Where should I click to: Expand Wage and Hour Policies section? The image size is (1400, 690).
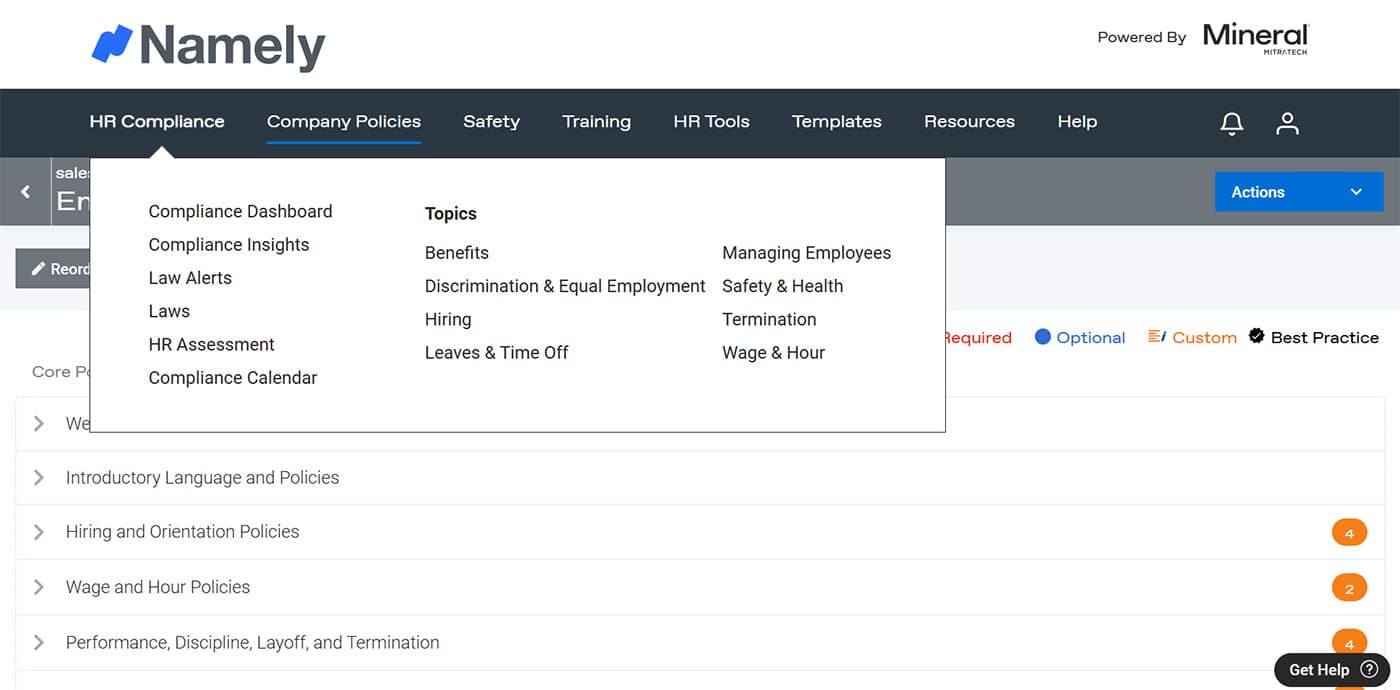coord(39,587)
